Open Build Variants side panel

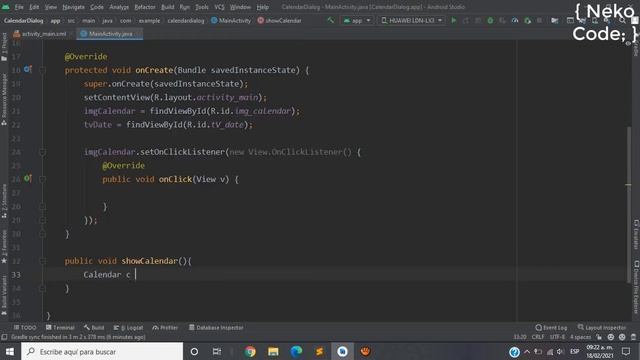click(4, 296)
